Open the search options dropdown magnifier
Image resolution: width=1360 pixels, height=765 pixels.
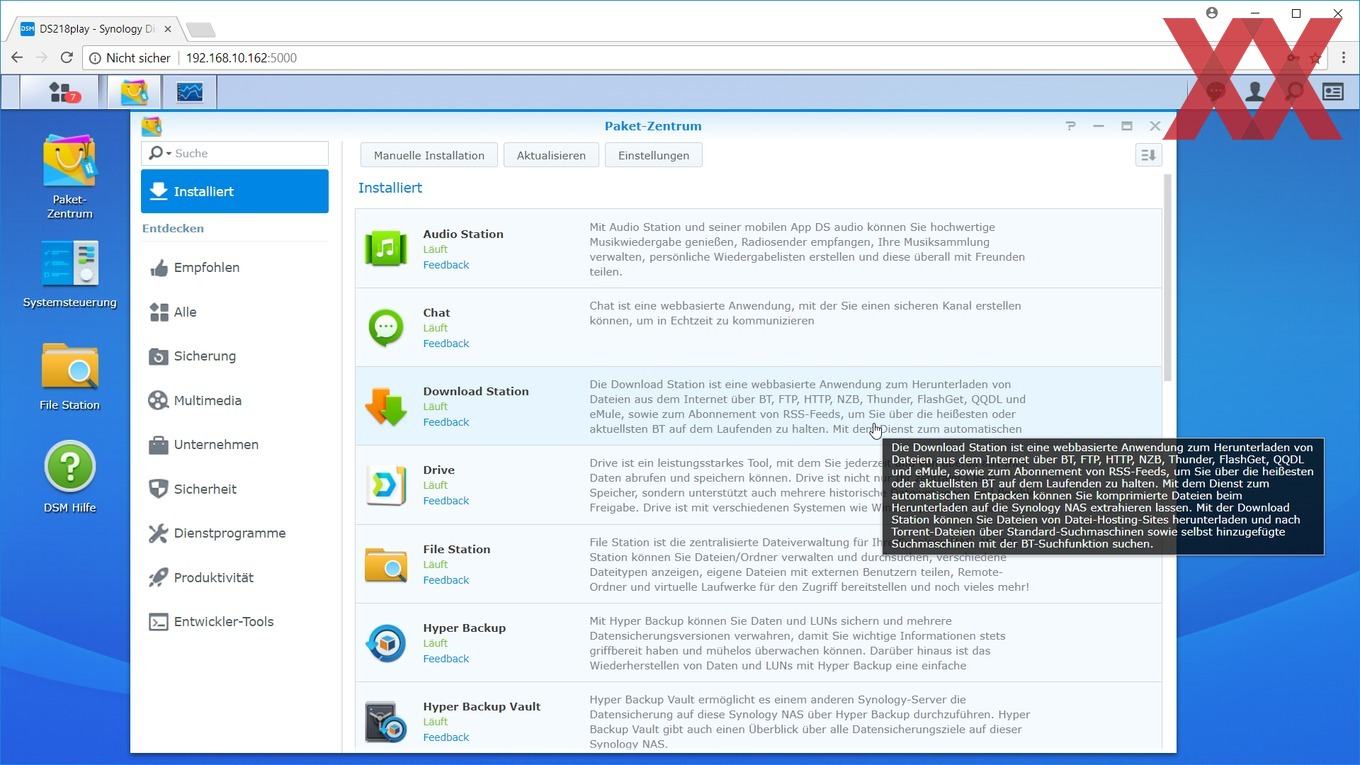(158, 153)
